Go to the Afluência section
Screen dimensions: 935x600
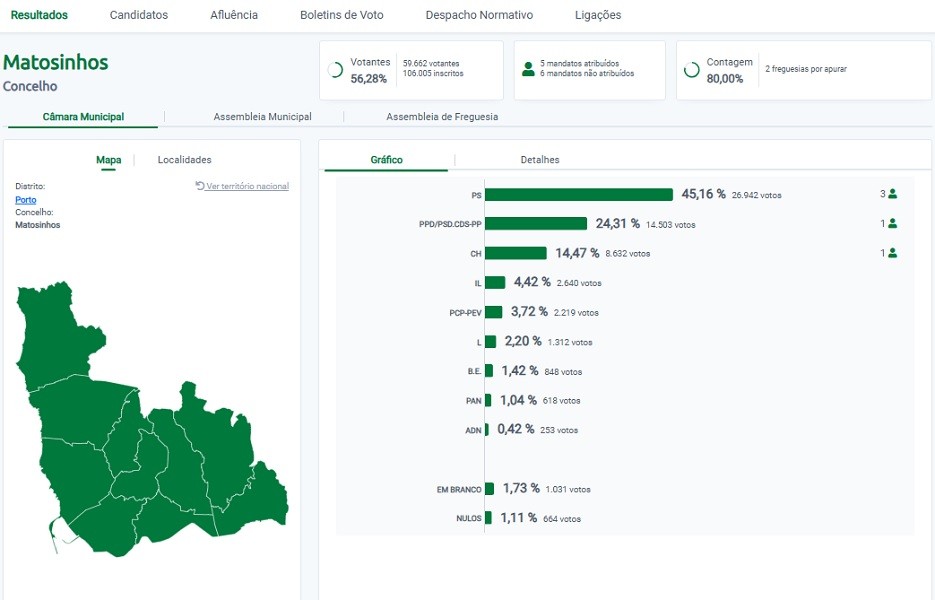pyautogui.click(x=234, y=15)
